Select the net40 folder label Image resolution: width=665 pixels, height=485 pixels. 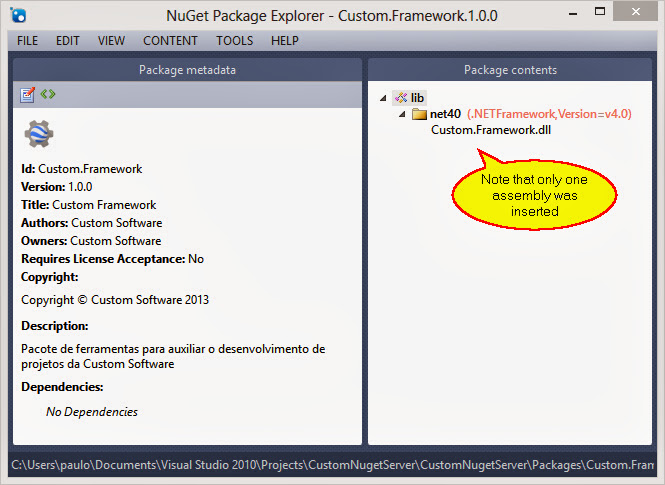pyautogui.click(x=445, y=114)
